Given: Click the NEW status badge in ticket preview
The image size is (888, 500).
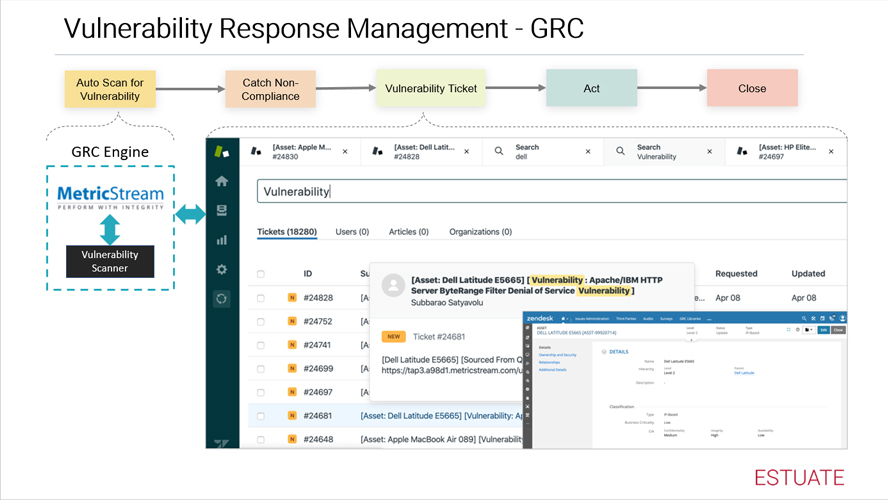Looking at the screenshot, I should click(394, 336).
